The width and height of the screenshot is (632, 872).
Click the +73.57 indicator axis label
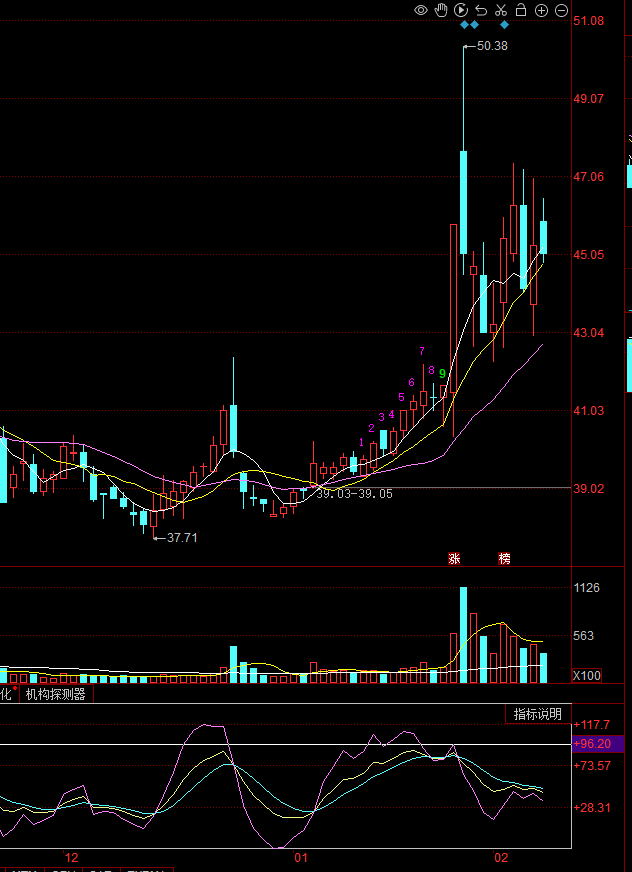[x=592, y=766]
